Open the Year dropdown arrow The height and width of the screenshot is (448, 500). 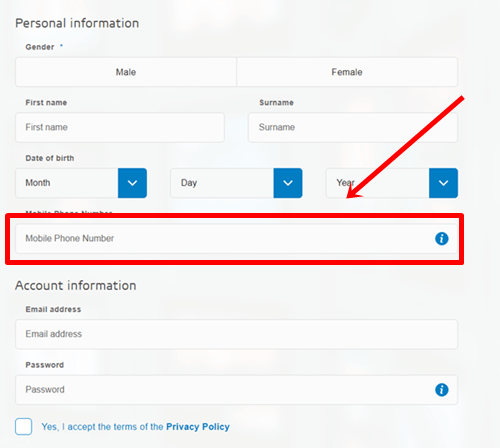click(443, 183)
